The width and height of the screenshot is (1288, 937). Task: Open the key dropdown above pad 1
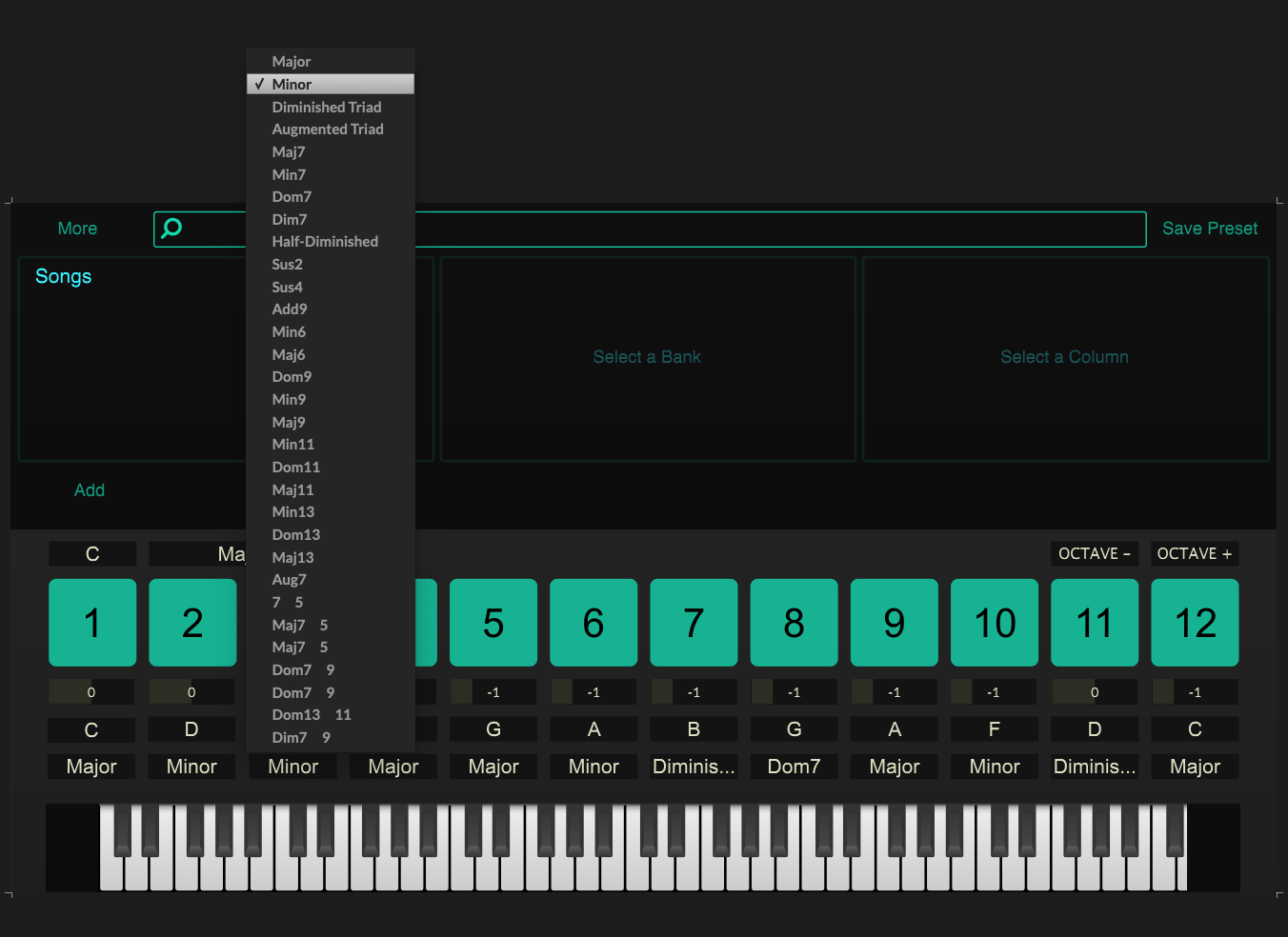click(92, 554)
